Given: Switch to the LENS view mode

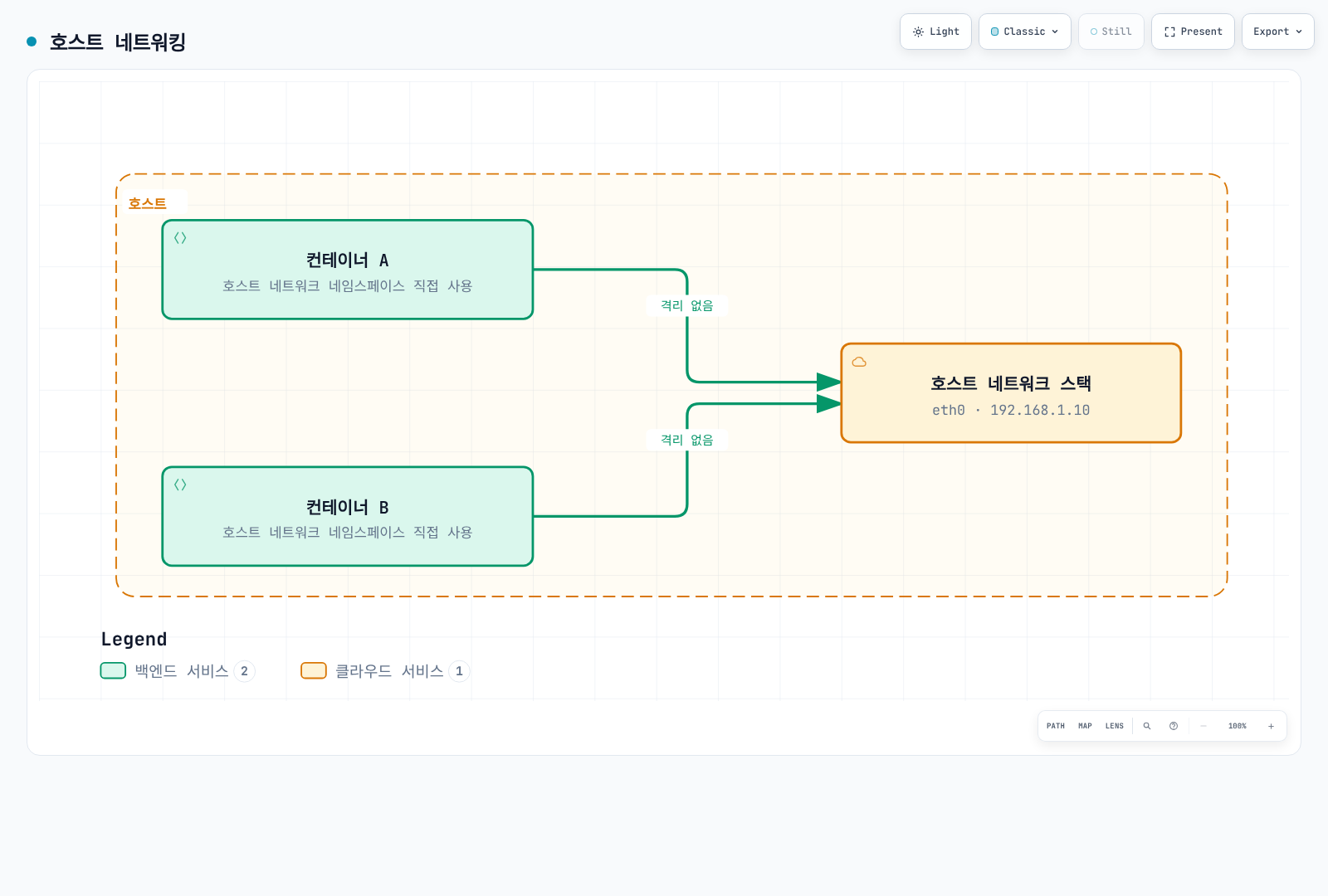Looking at the screenshot, I should pyautogui.click(x=1115, y=726).
